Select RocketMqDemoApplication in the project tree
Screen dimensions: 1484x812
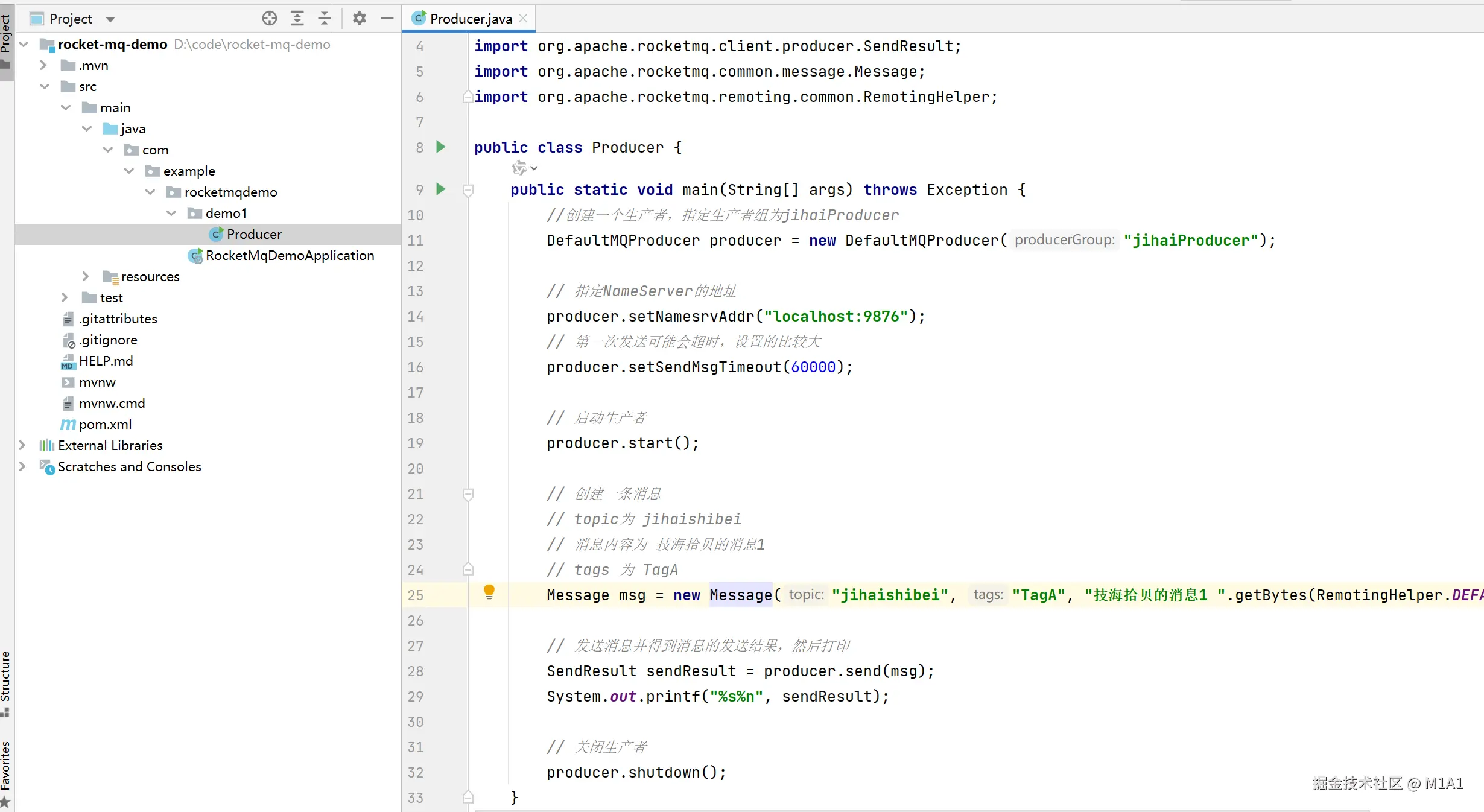(x=290, y=256)
